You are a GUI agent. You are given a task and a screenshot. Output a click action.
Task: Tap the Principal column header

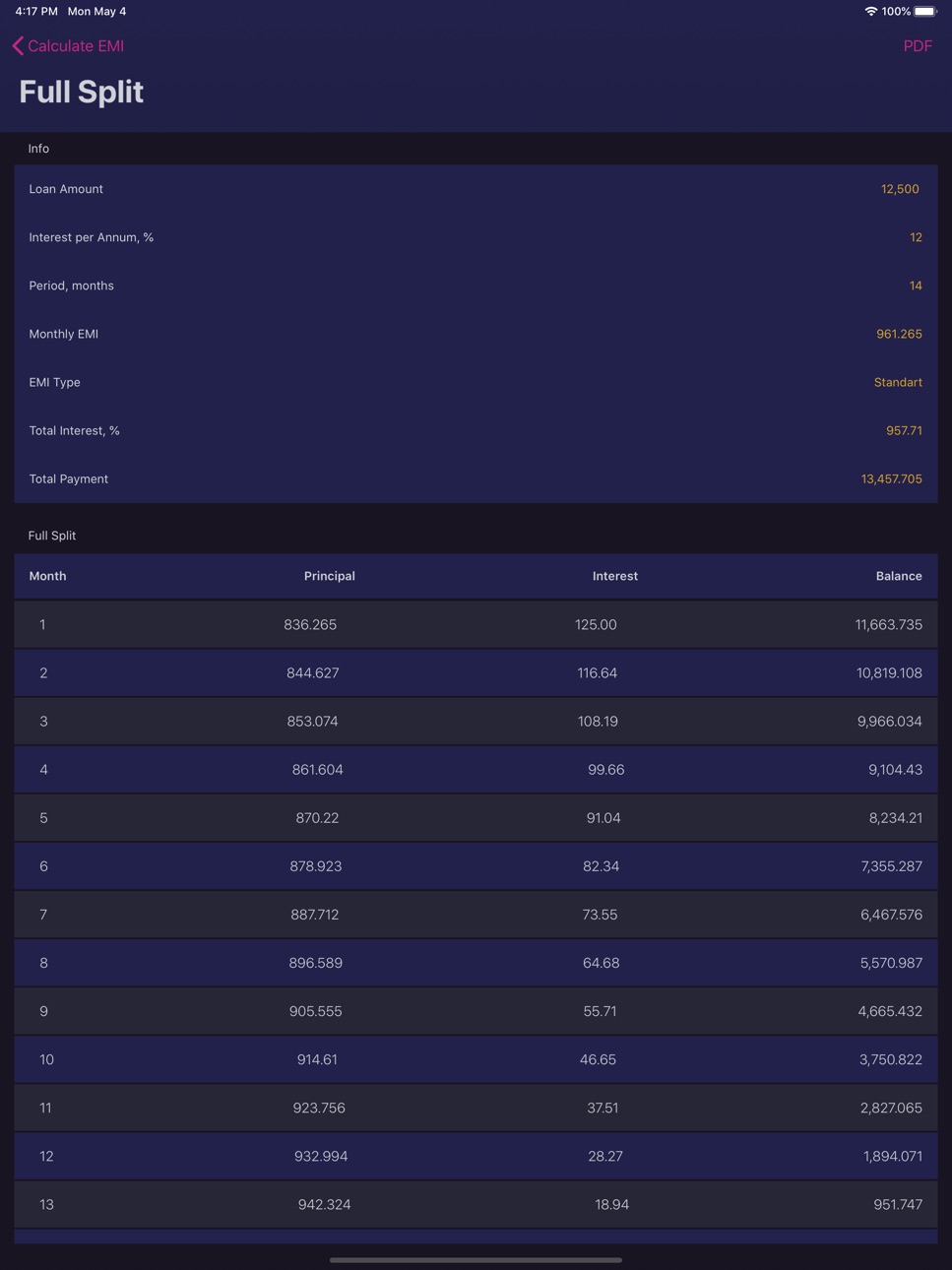pos(329,576)
